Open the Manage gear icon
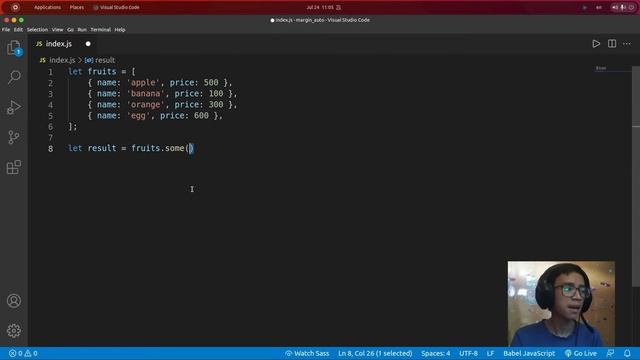640x360 pixels. 14,331
